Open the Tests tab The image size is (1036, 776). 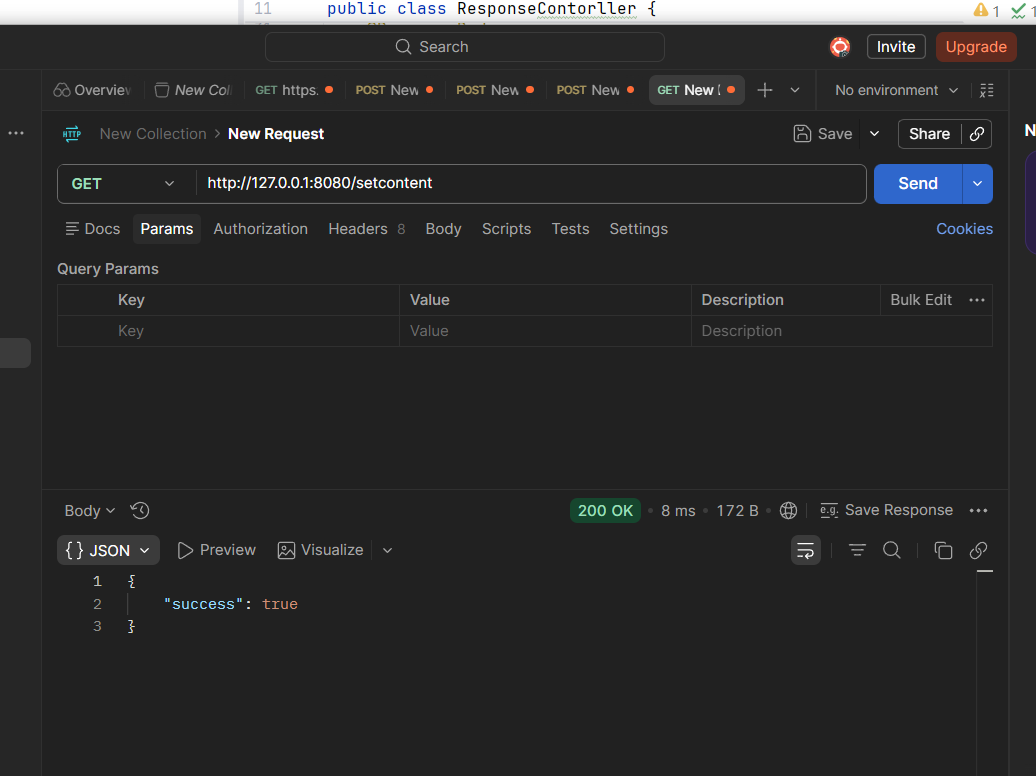570,229
